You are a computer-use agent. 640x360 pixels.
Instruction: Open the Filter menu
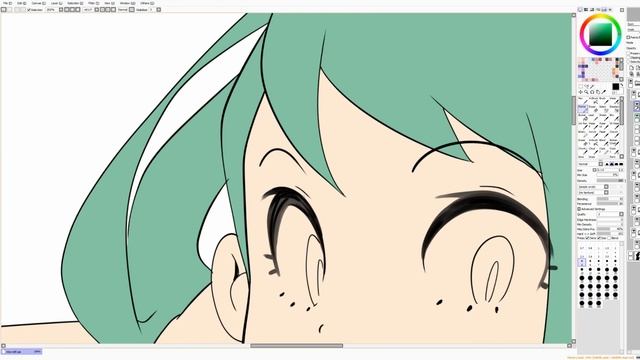[x=93, y=3]
